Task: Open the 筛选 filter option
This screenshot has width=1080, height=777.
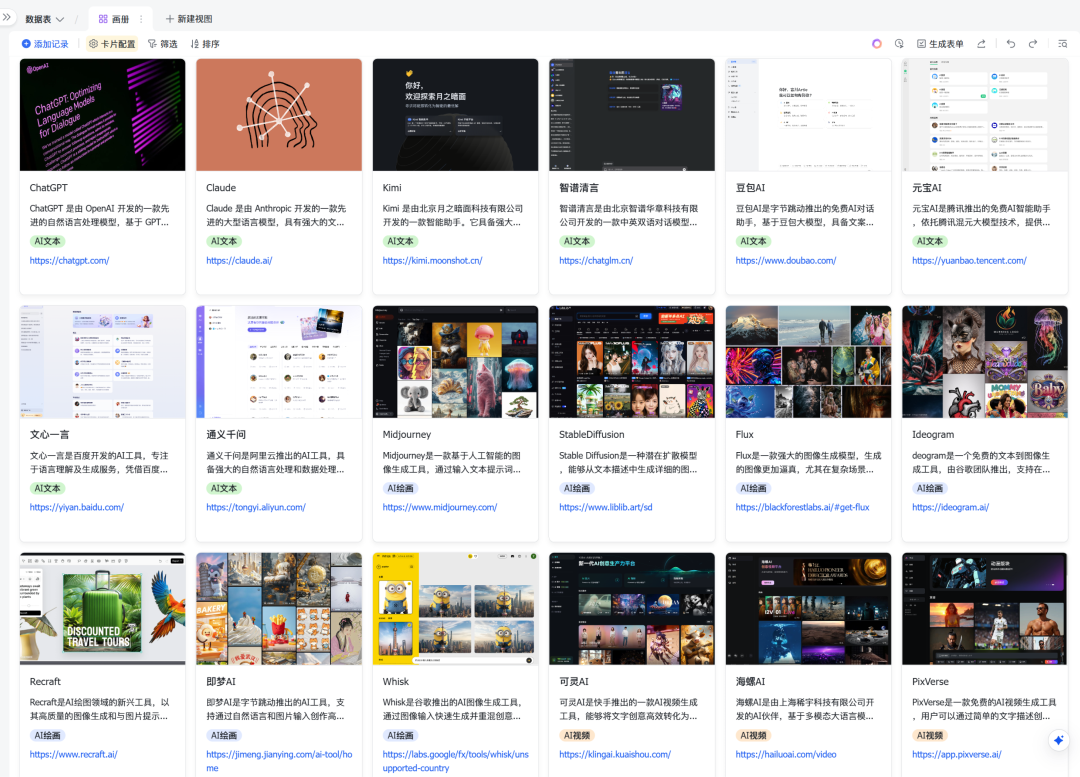Action: [163, 44]
